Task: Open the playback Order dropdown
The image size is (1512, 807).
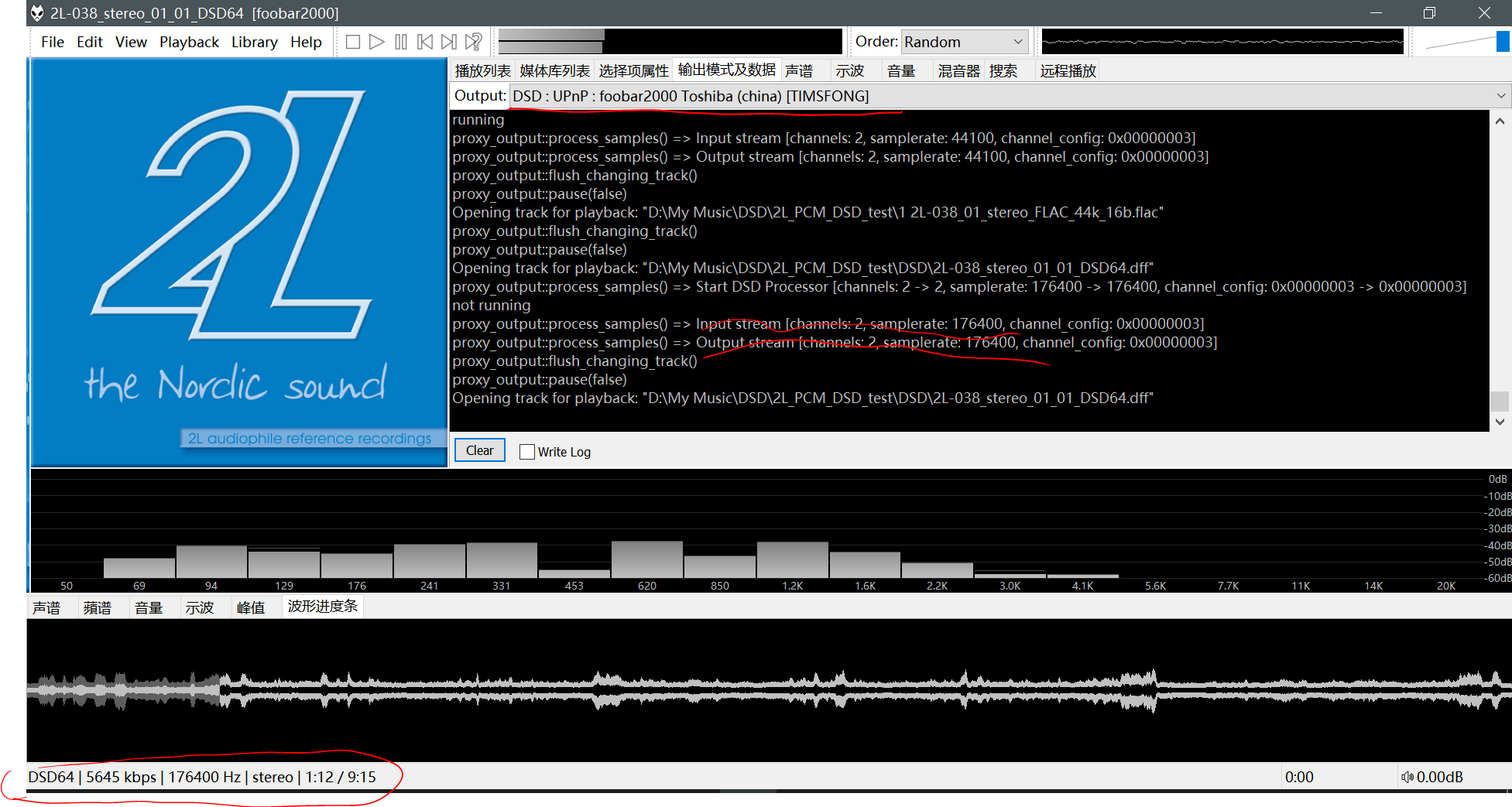Action: coord(965,42)
